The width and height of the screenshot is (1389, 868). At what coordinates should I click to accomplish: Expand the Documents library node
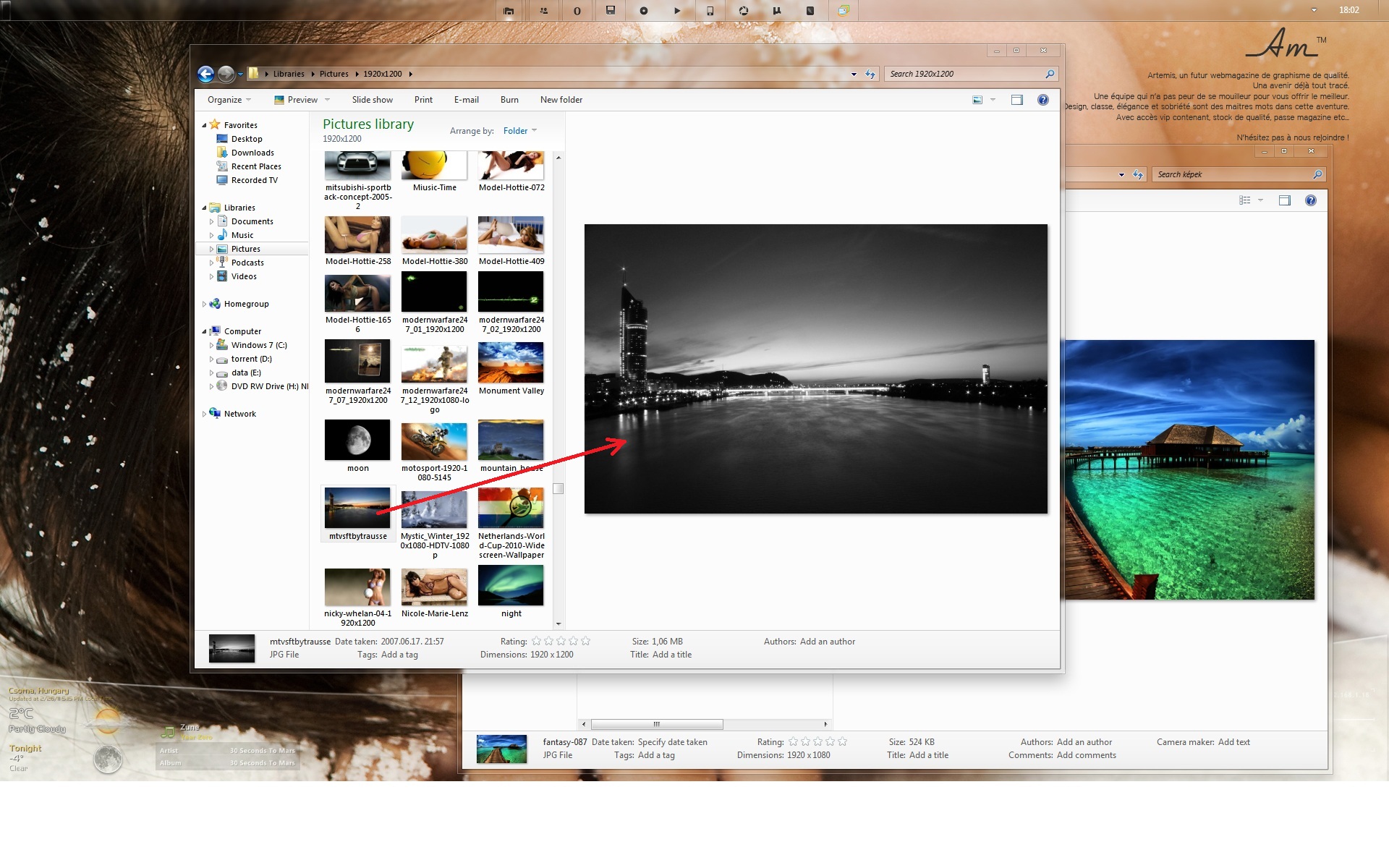(x=211, y=221)
